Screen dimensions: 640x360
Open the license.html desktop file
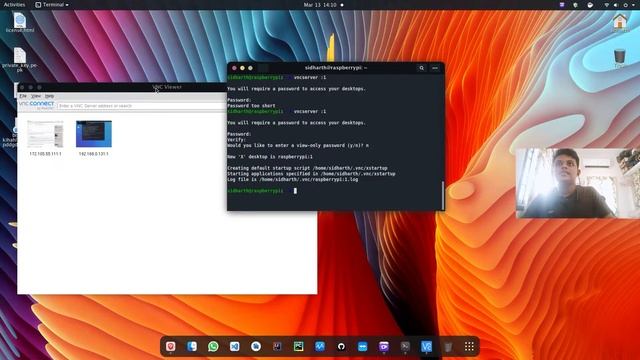point(20,22)
